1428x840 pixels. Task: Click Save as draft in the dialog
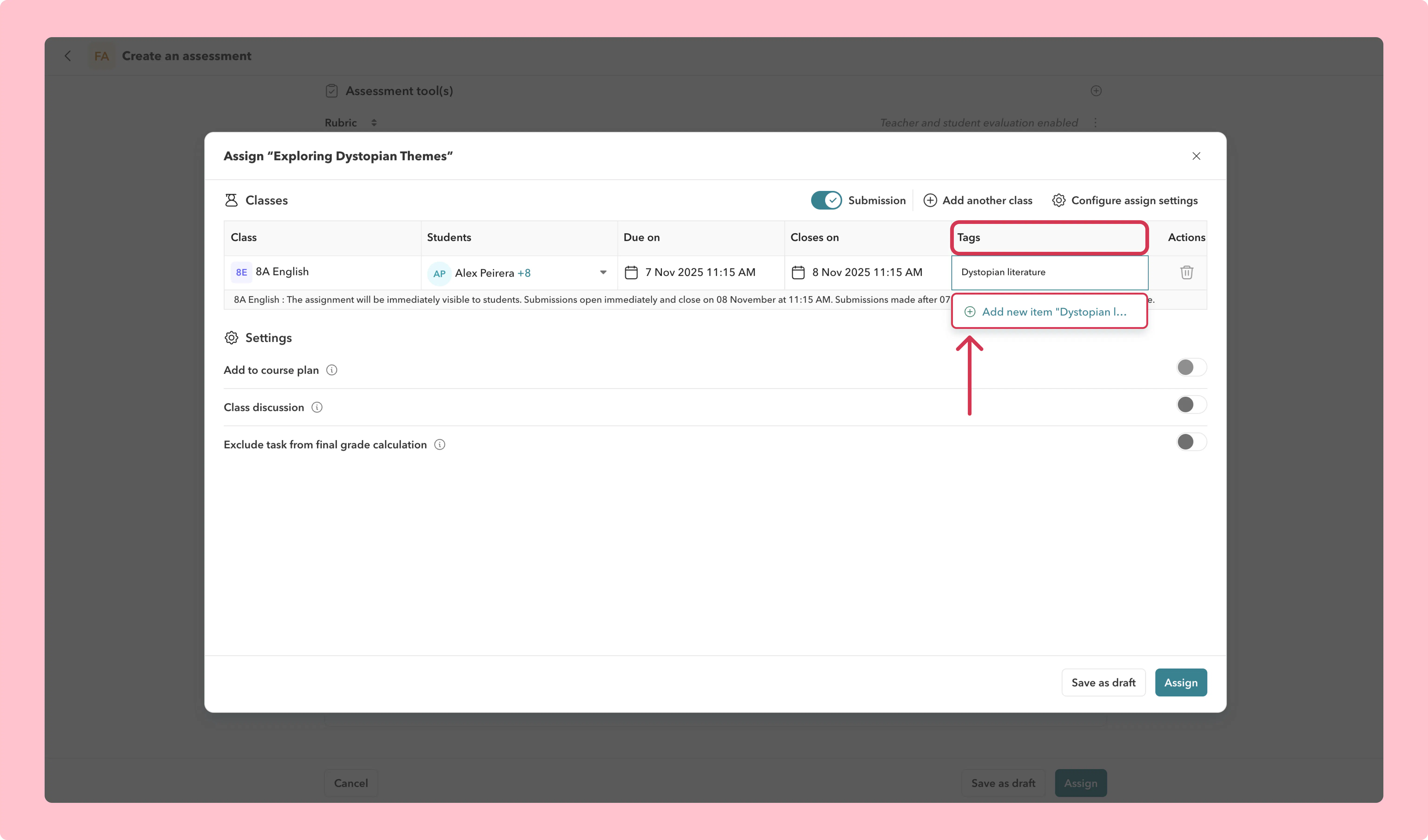tap(1103, 682)
